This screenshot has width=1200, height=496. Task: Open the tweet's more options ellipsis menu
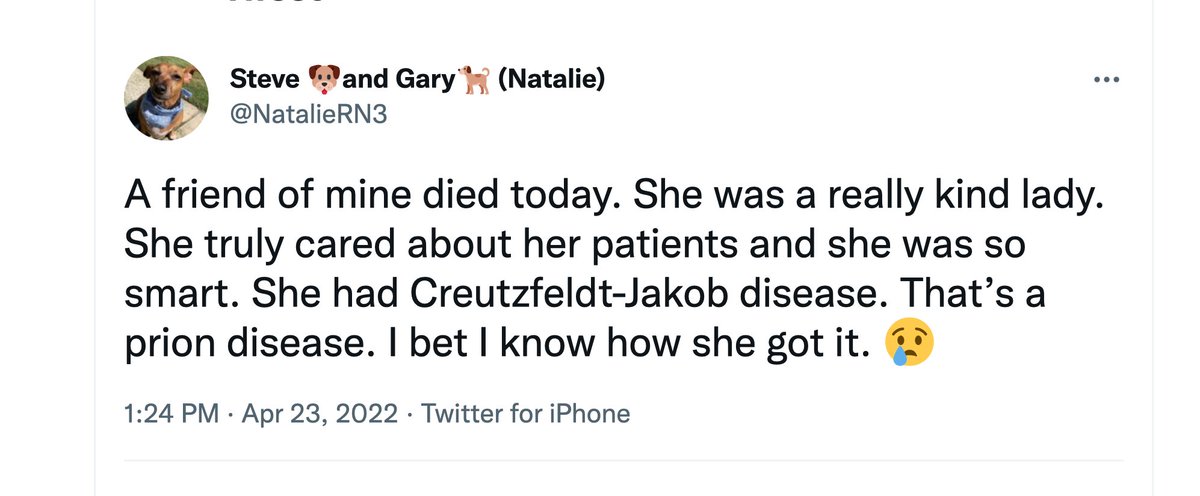pos(1105,80)
